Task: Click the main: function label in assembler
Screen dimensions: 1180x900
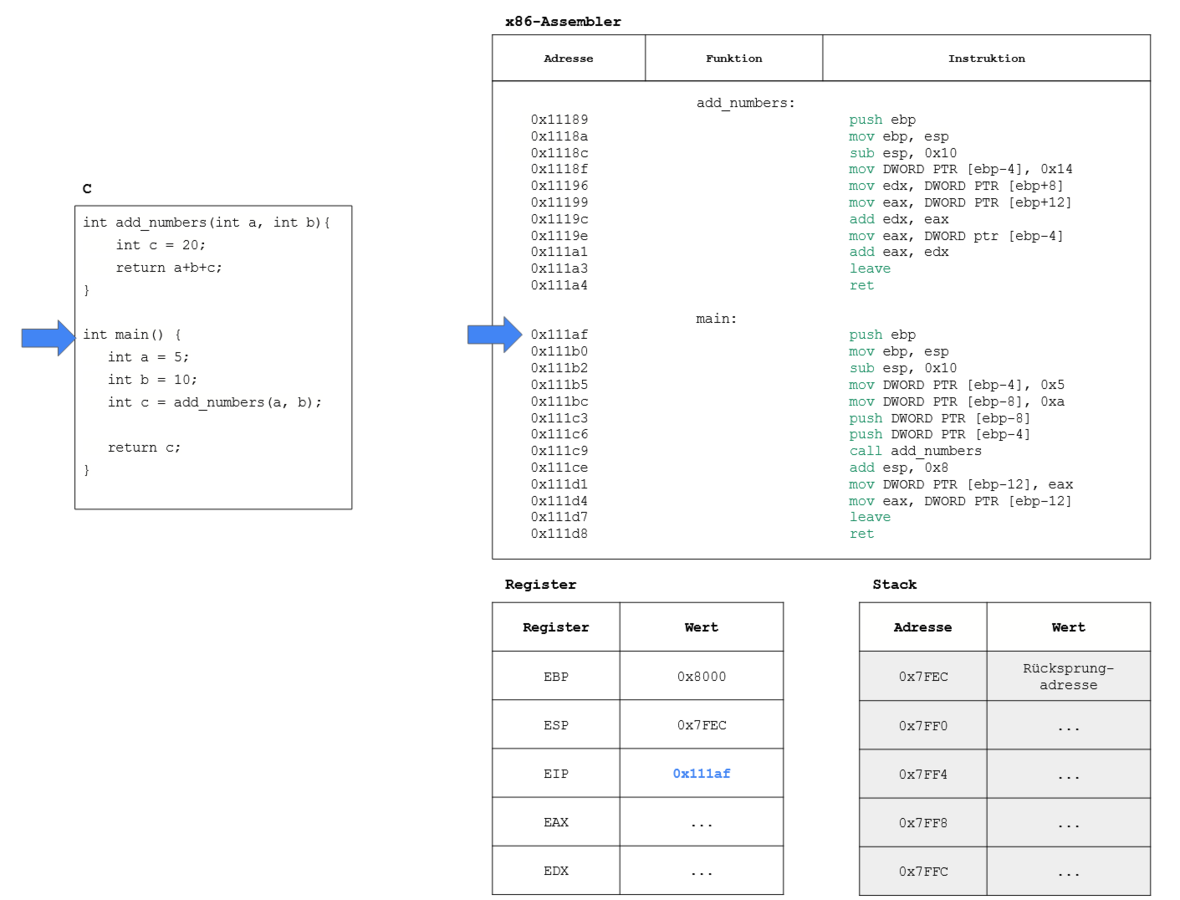Action: (716, 319)
